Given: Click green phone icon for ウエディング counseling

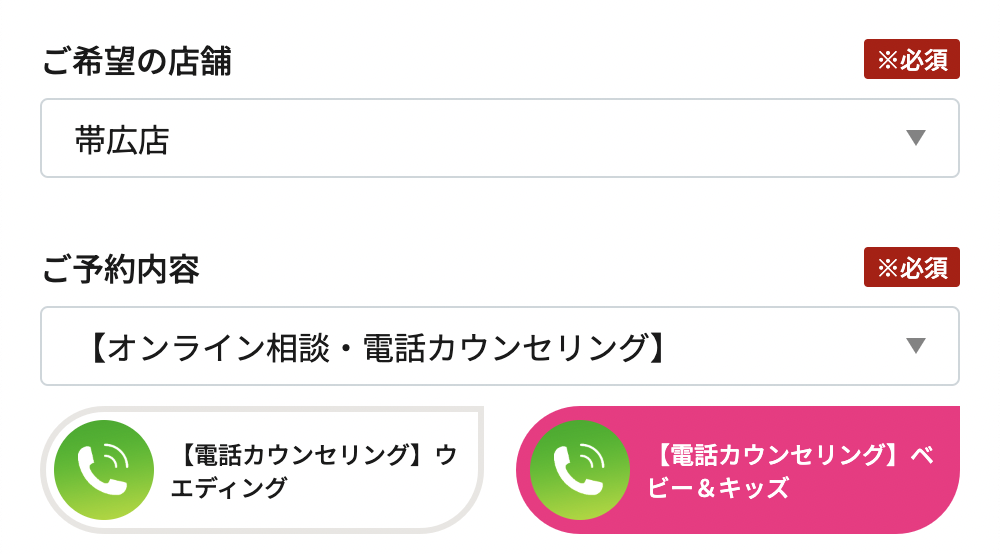Looking at the screenshot, I should point(104,470).
